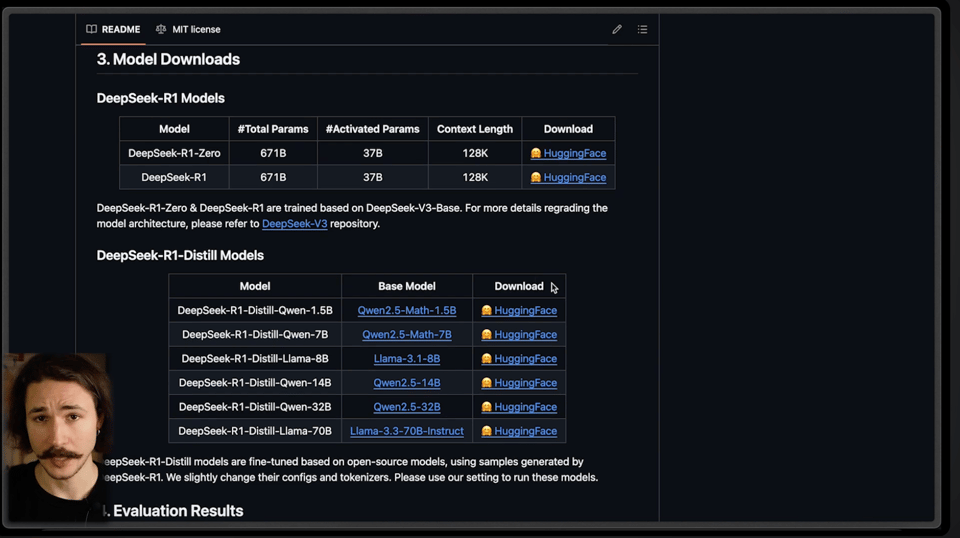Open HuggingFace link for DeepSeek-R1-Distill-Qwen-14B
Image resolution: width=960 pixels, height=538 pixels.
click(519, 383)
